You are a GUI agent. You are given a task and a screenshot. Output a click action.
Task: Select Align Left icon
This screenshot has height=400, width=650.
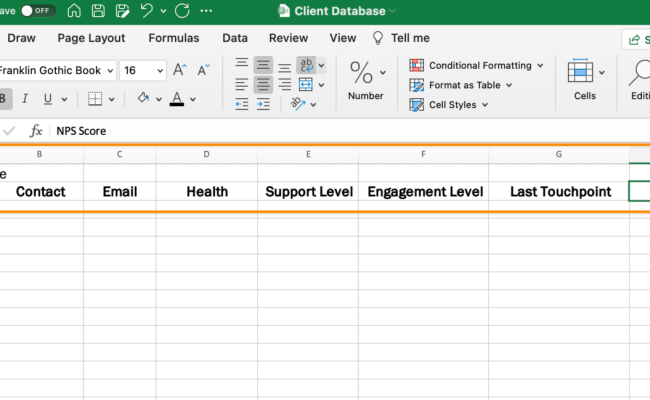point(242,85)
